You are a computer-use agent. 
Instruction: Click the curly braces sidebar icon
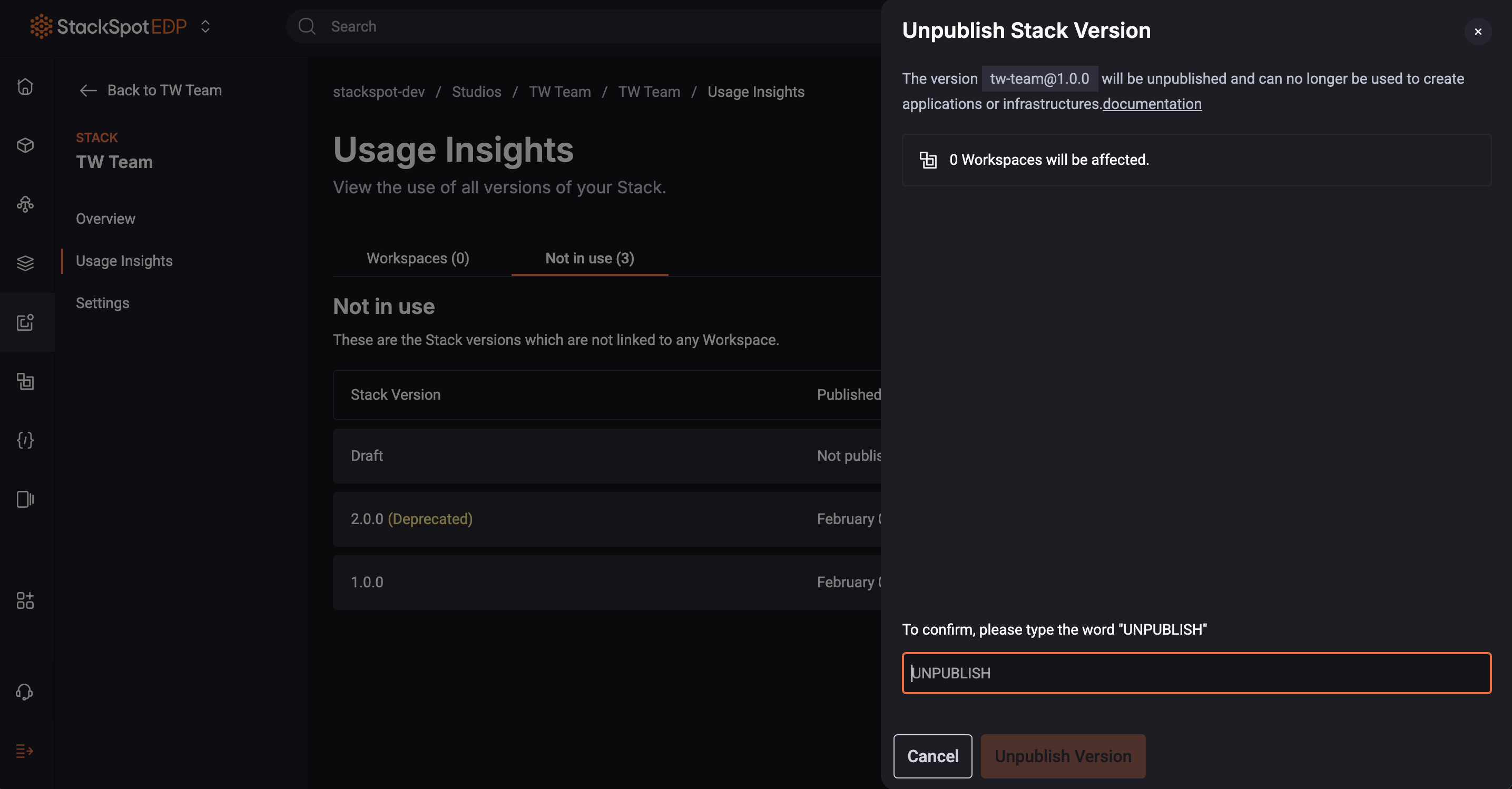[25, 440]
